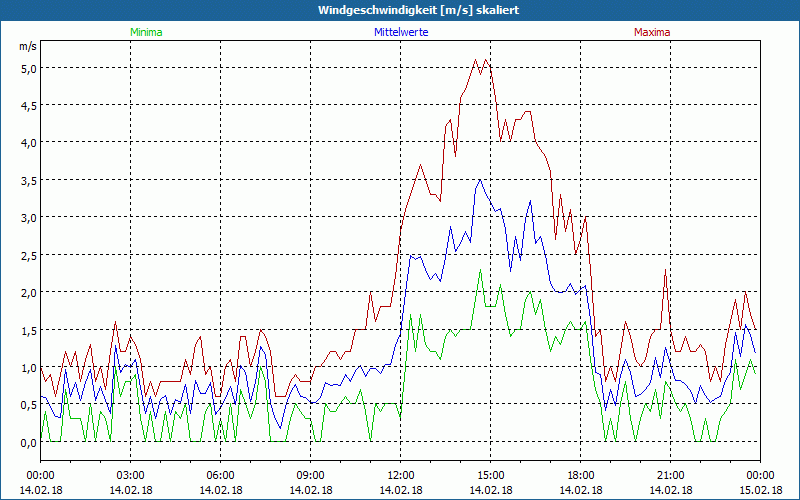Click the chart title Windgeschwindigkeit [m/s] skaliert

tap(418, 10)
